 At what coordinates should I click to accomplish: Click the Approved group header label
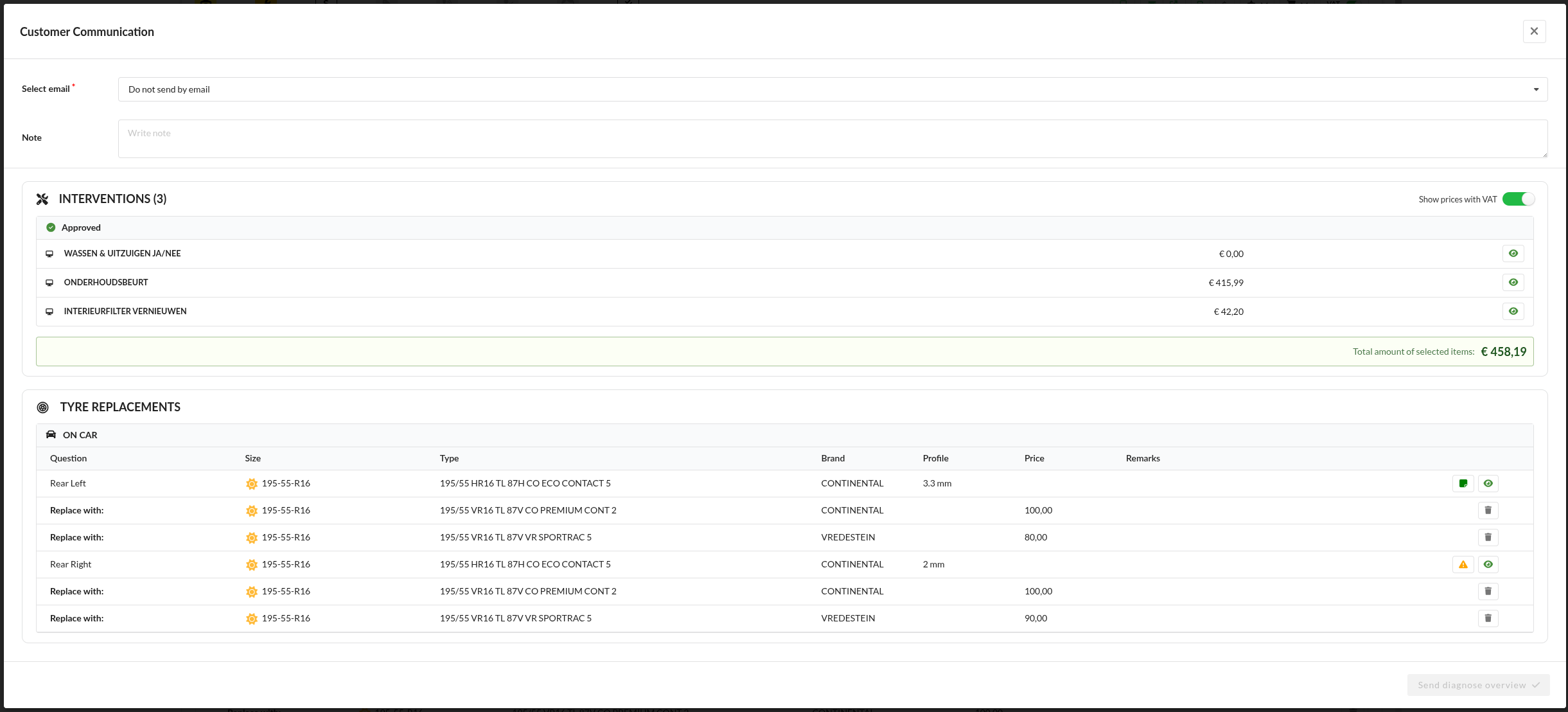tap(81, 227)
